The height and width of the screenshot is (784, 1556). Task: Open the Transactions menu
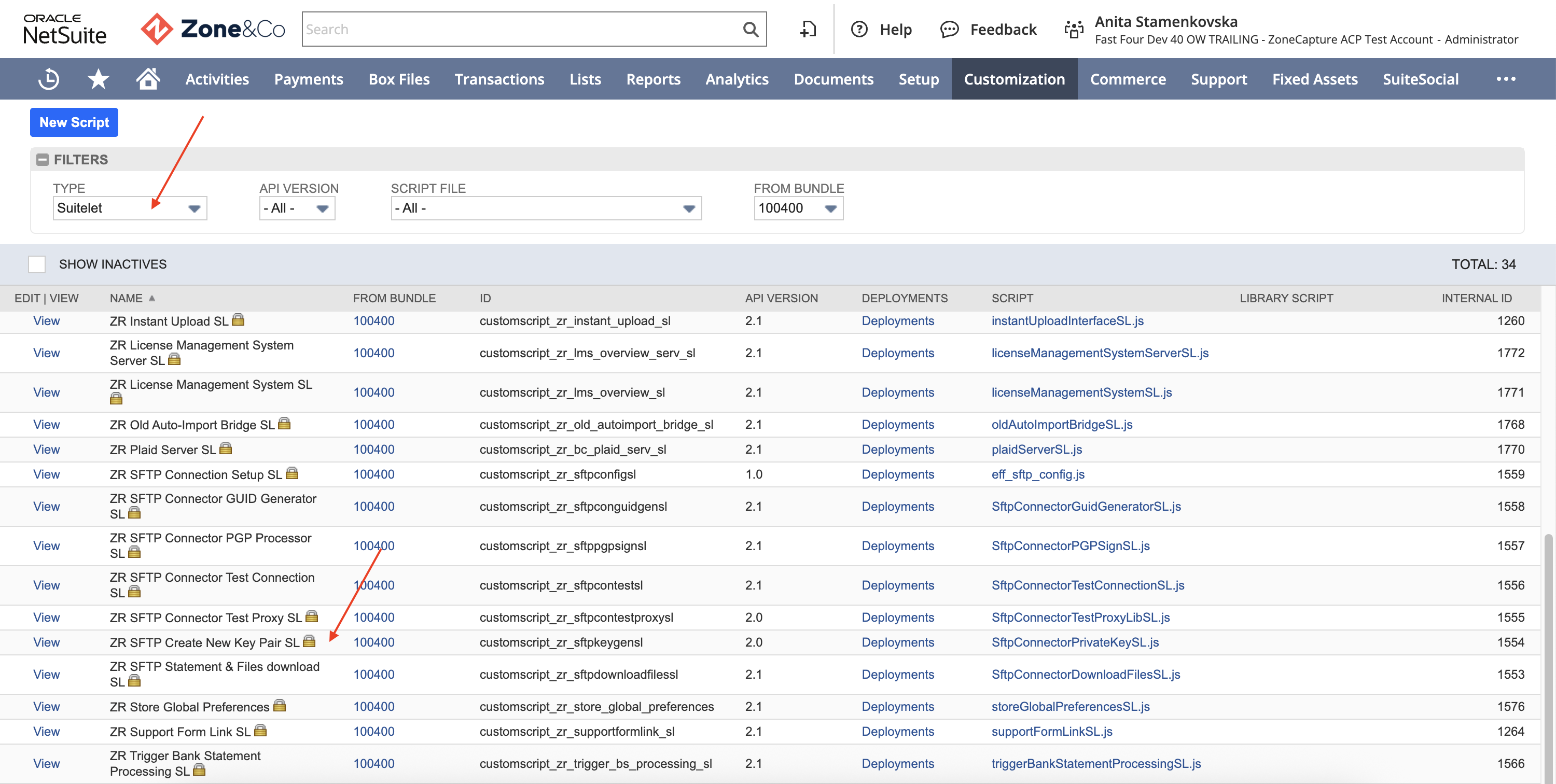coord(499,79)
